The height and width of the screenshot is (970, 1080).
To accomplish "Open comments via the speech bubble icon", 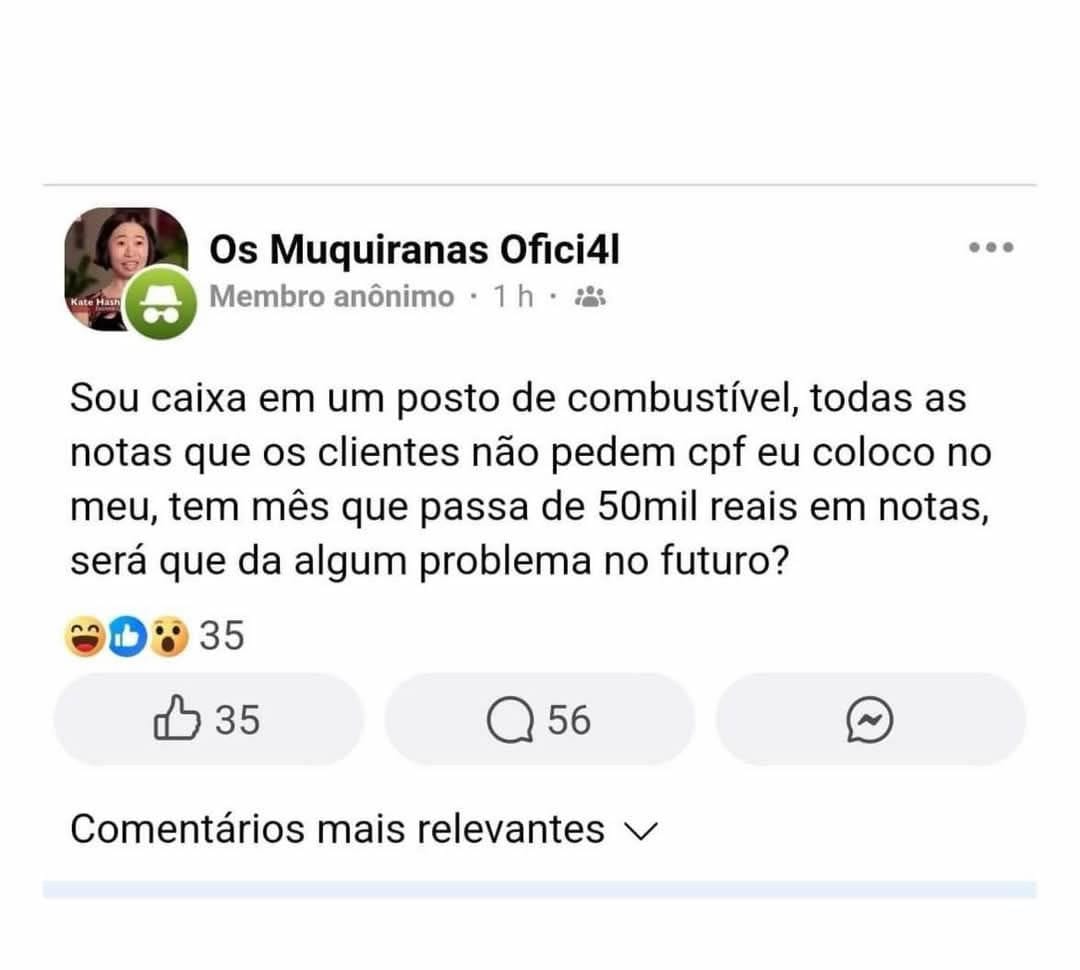I will coord(510,722).
